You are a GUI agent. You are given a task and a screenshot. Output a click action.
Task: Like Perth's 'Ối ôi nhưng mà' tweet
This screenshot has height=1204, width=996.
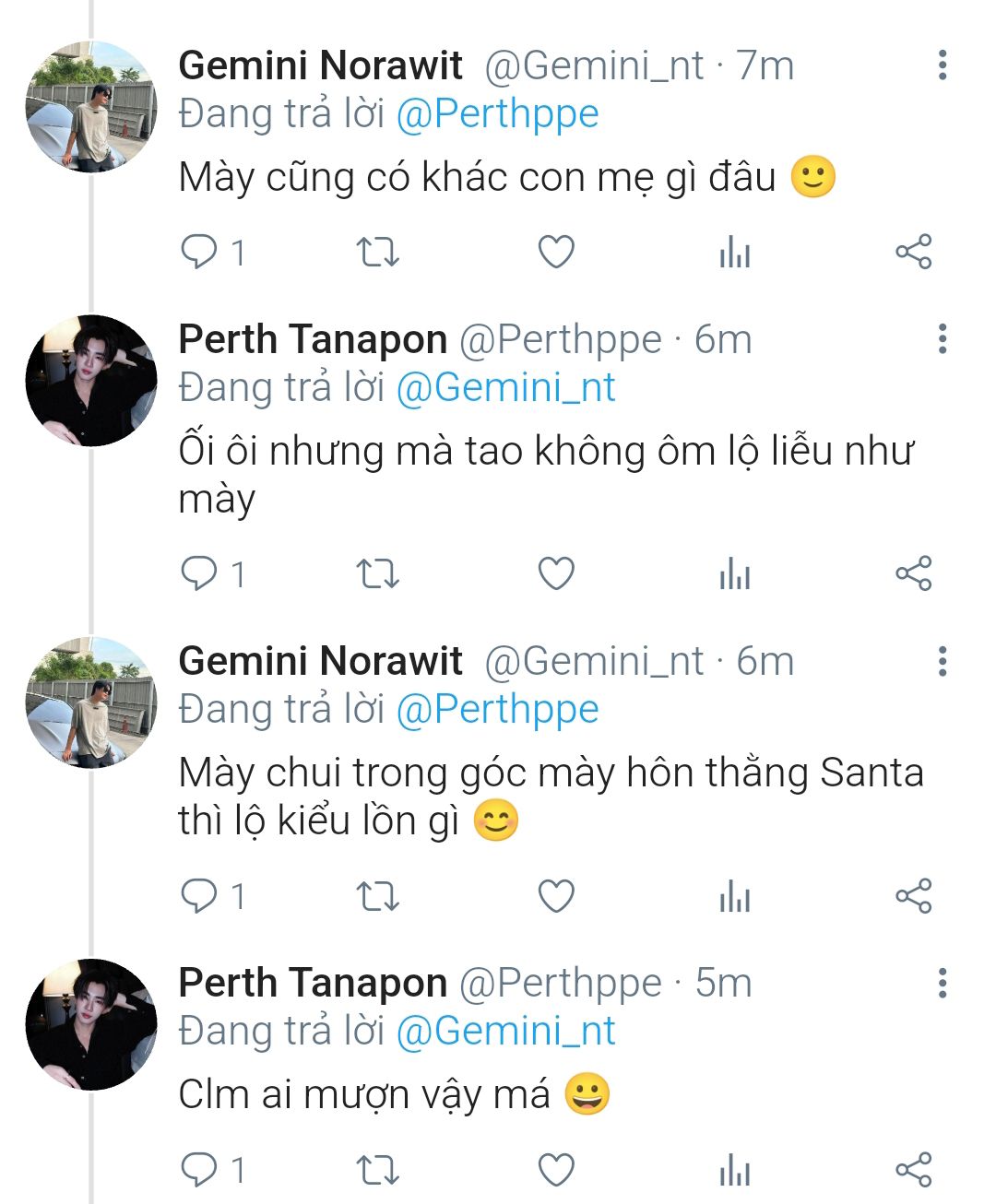[556, 574]
